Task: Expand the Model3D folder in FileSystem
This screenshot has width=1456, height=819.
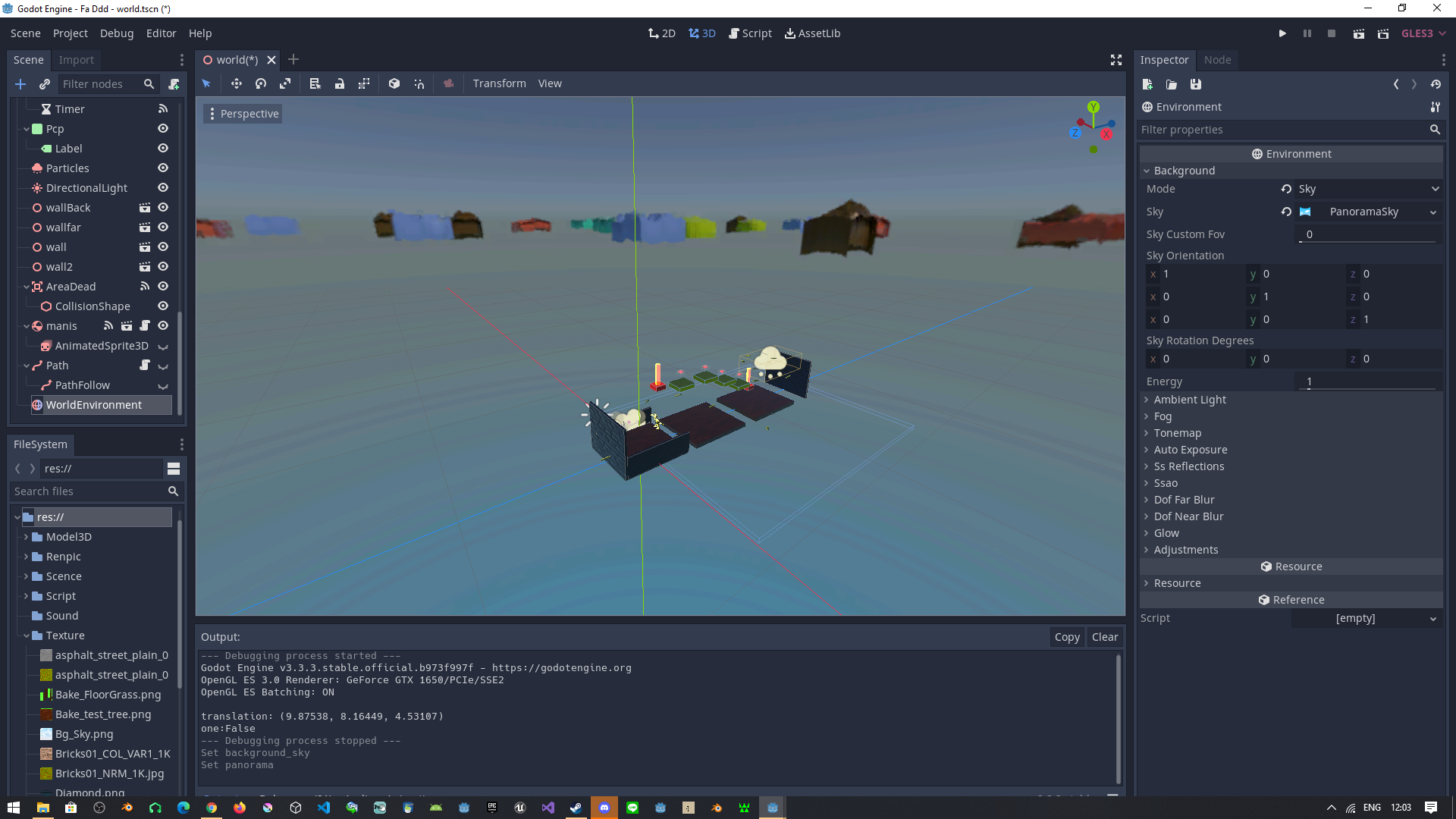Action: pyautogui.click(x=26, y=537)
